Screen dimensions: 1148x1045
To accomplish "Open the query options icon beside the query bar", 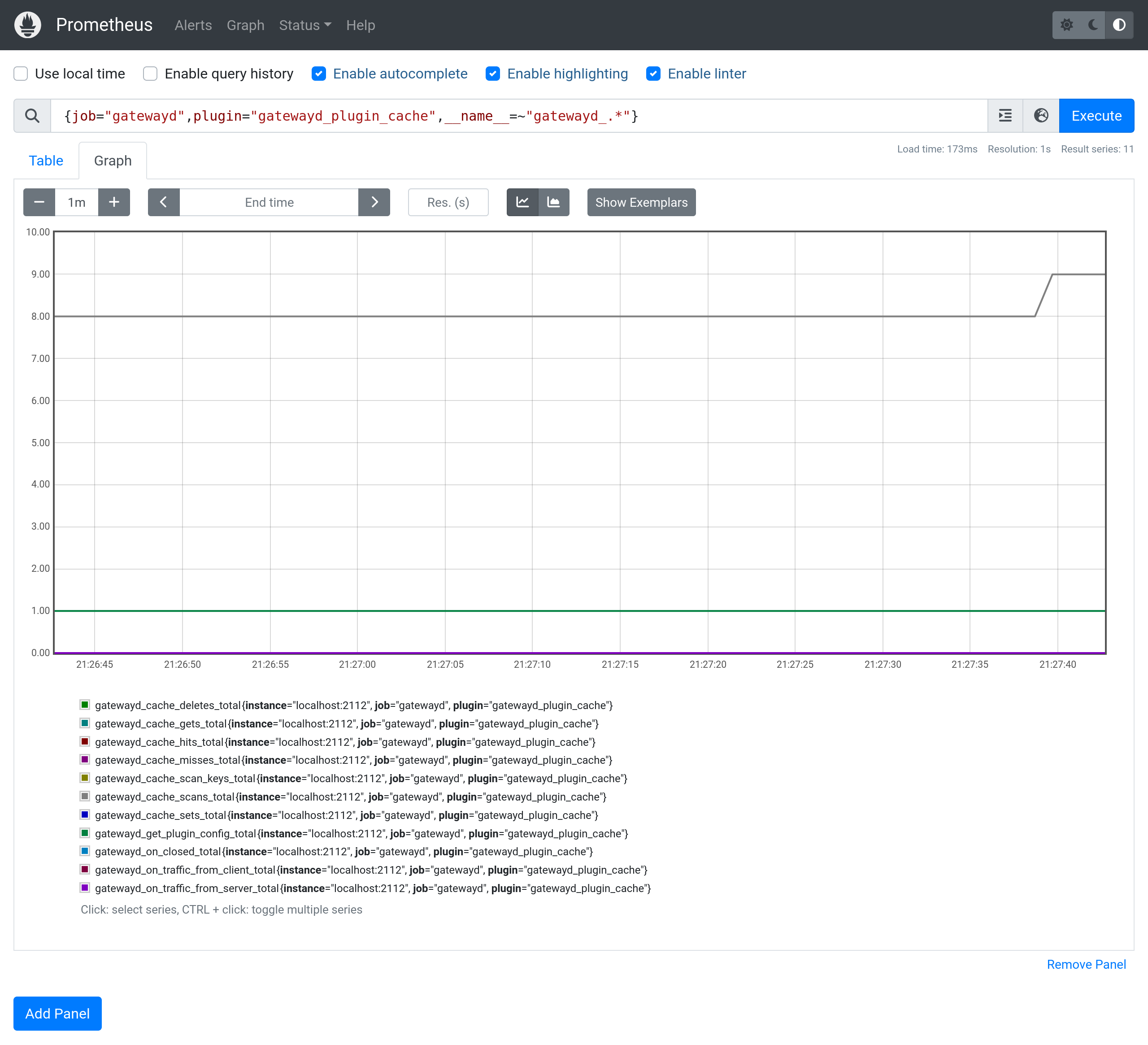I will pos(1005,116).
